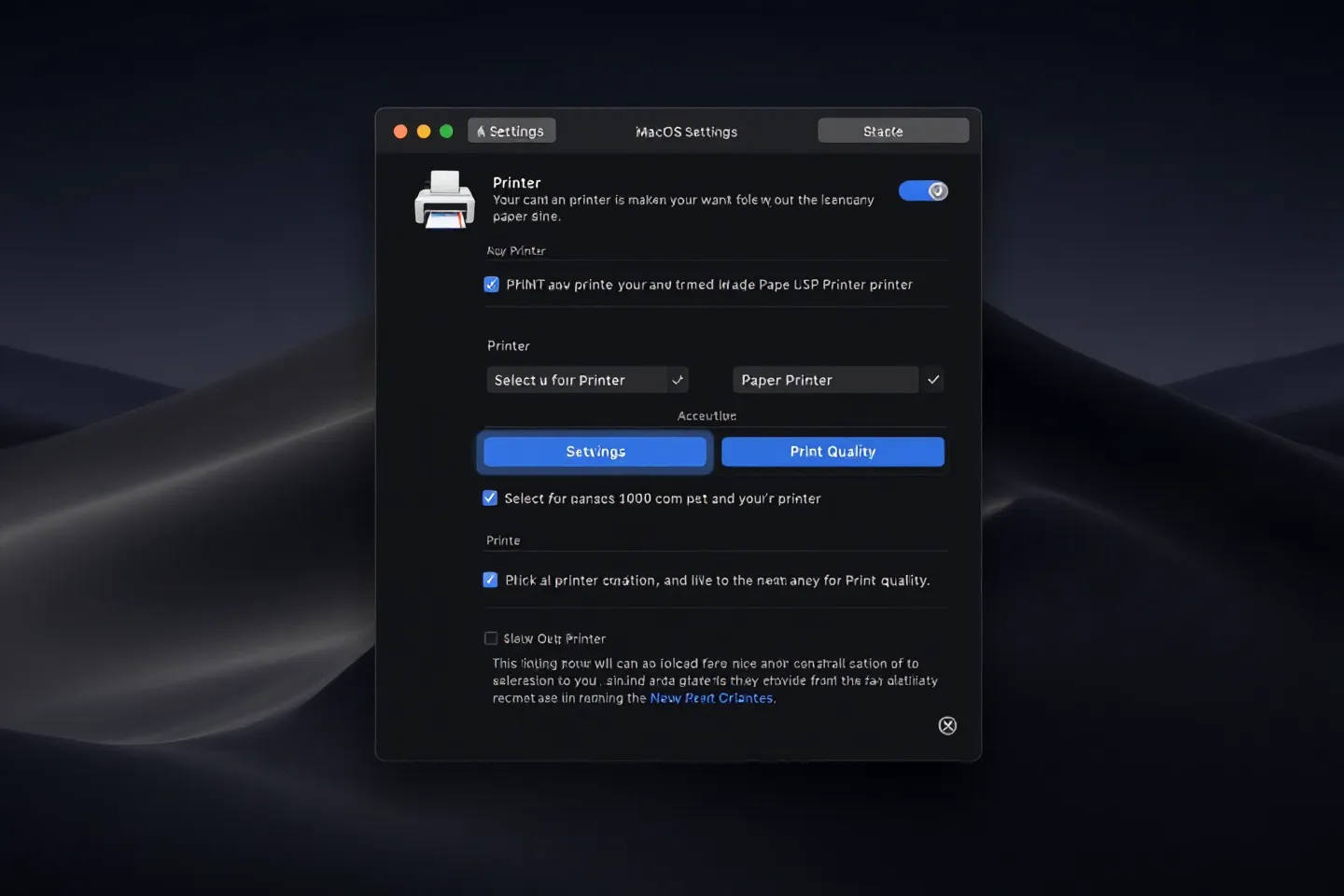Click the circled X icon at bottom
The height and width of the screenshot is (896, 1344).
[947, 726]
